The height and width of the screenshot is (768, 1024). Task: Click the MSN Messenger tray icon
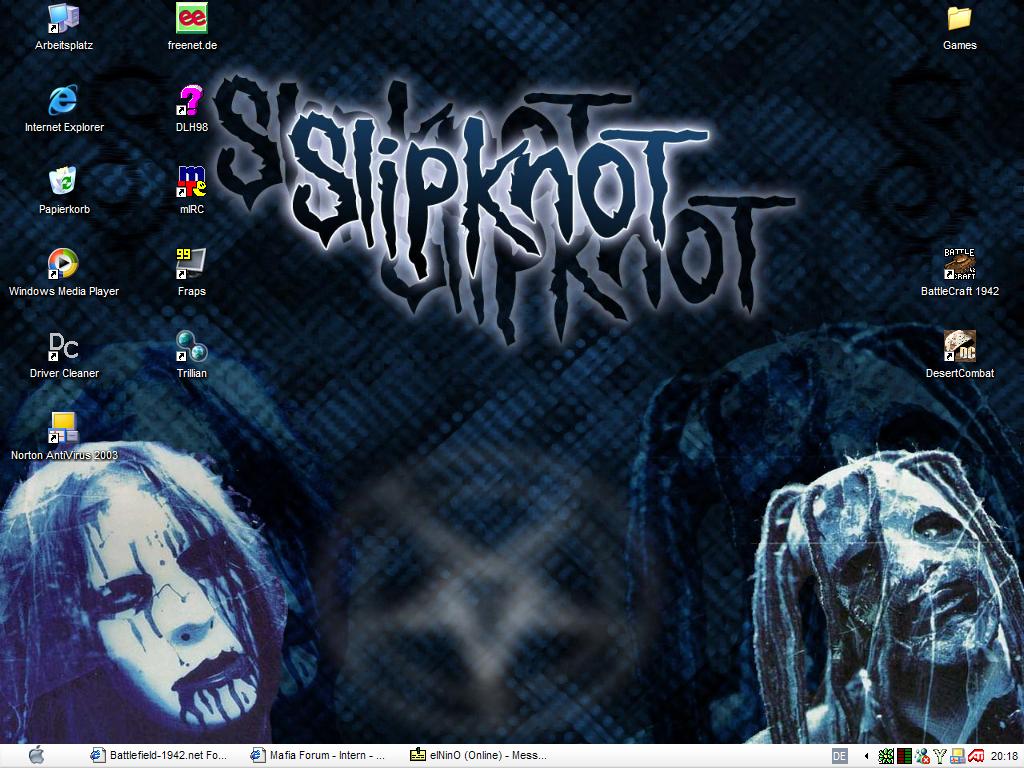pos(922,756)
